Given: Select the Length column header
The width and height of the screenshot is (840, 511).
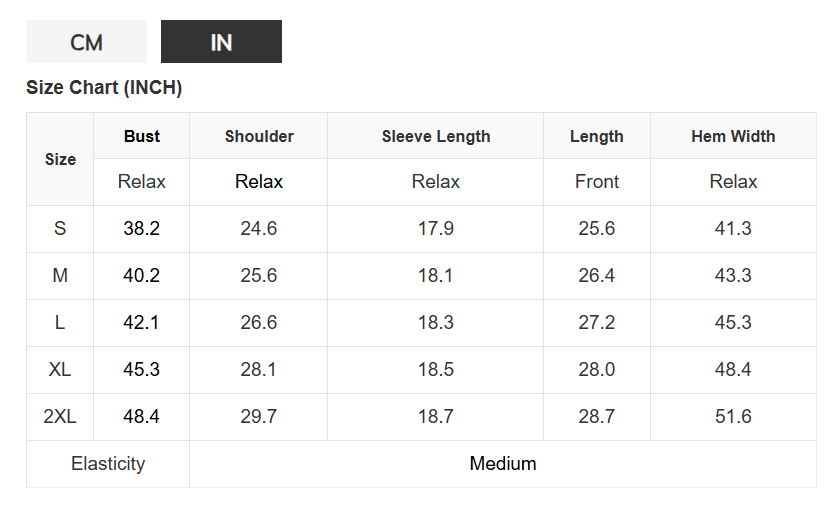Looking at the screenshot, I should [x=597, y=136].
